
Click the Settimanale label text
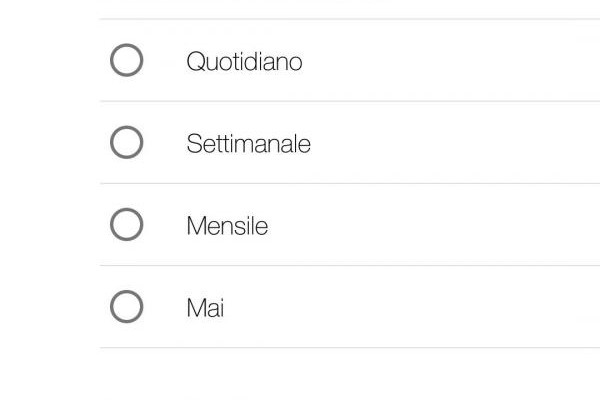click(x=248, y=144)
